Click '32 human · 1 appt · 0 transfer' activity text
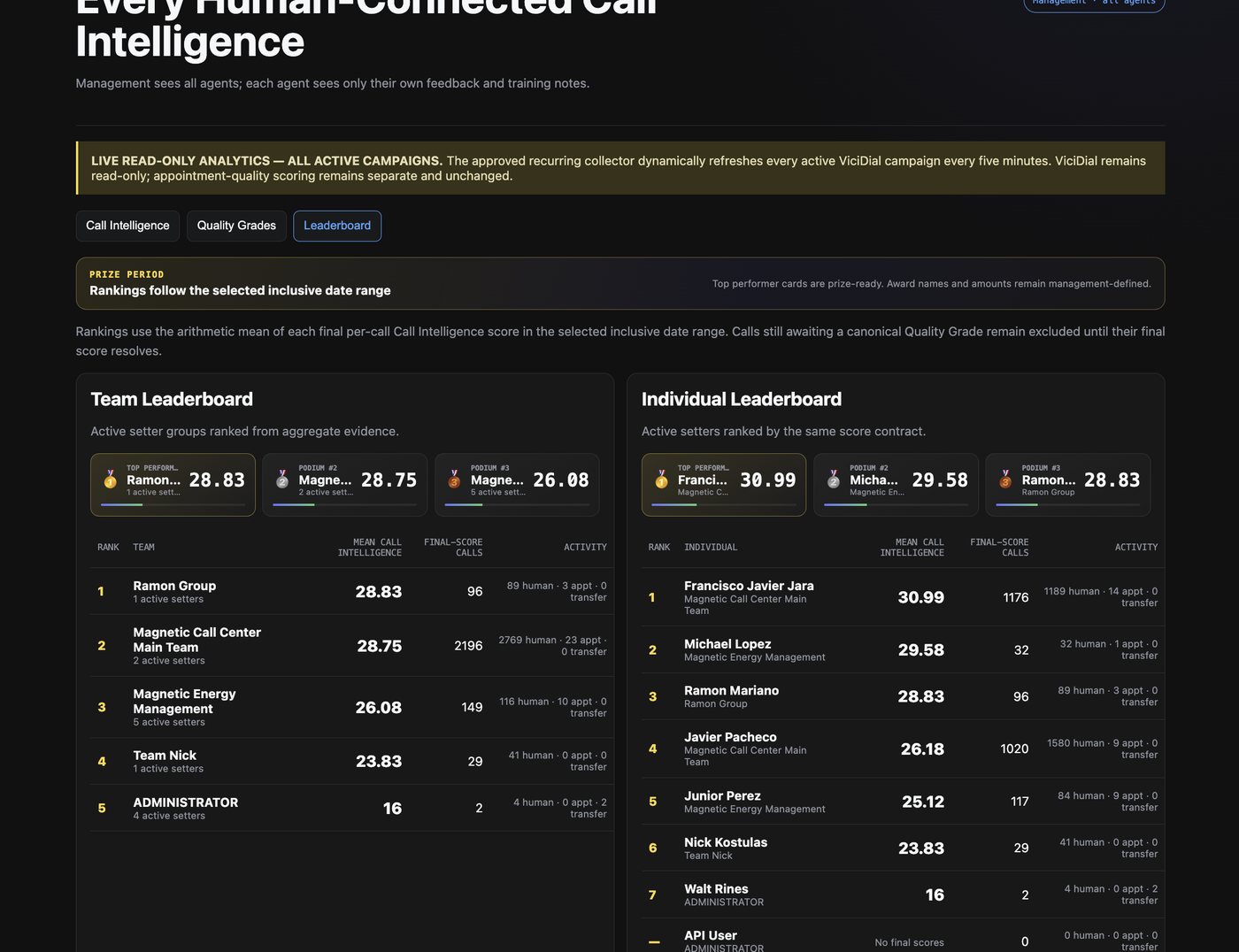Screen dimensions: 1239x952 coord(1109,649)
